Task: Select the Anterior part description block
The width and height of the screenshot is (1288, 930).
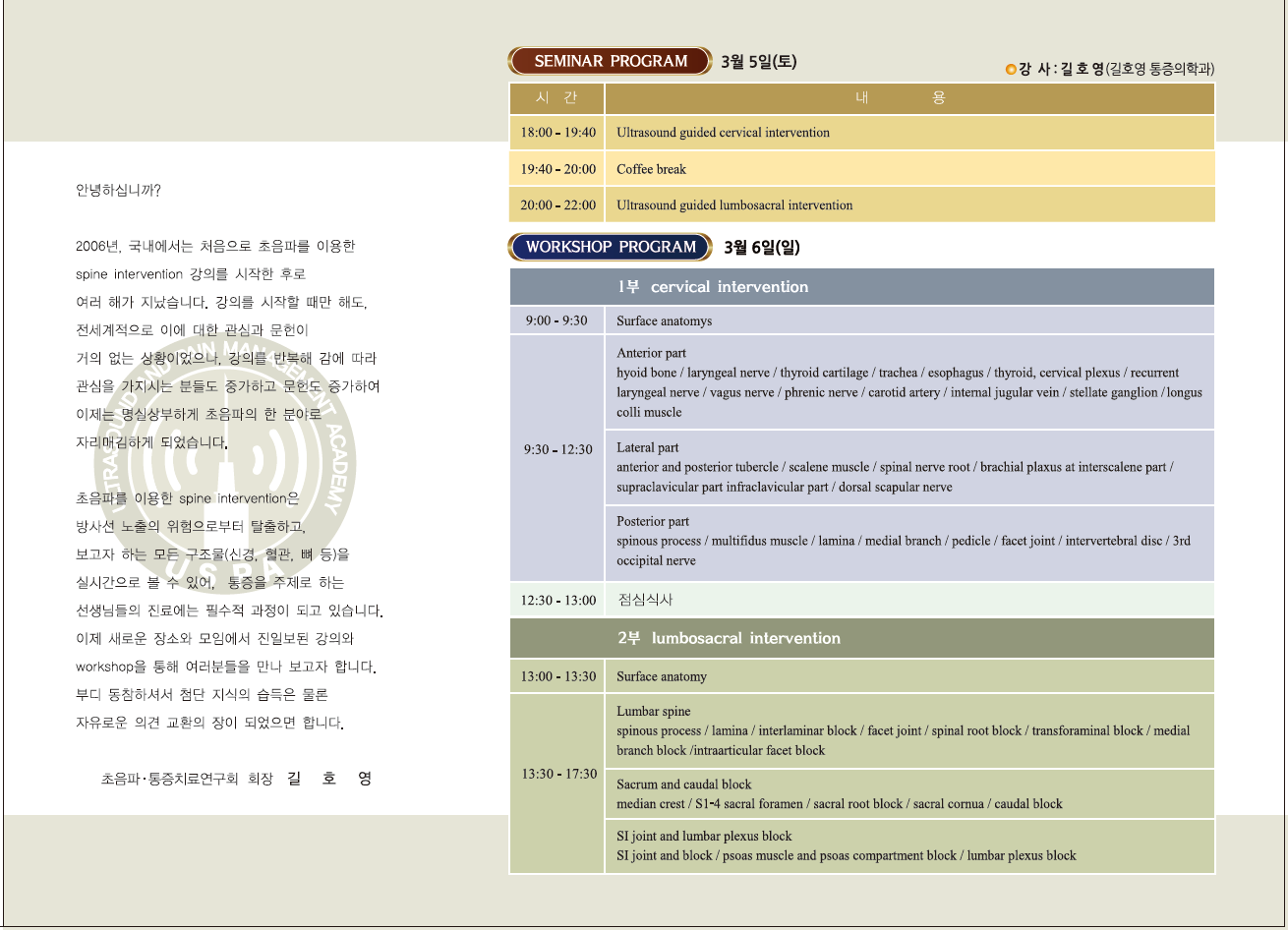Action: coord(908,382)
